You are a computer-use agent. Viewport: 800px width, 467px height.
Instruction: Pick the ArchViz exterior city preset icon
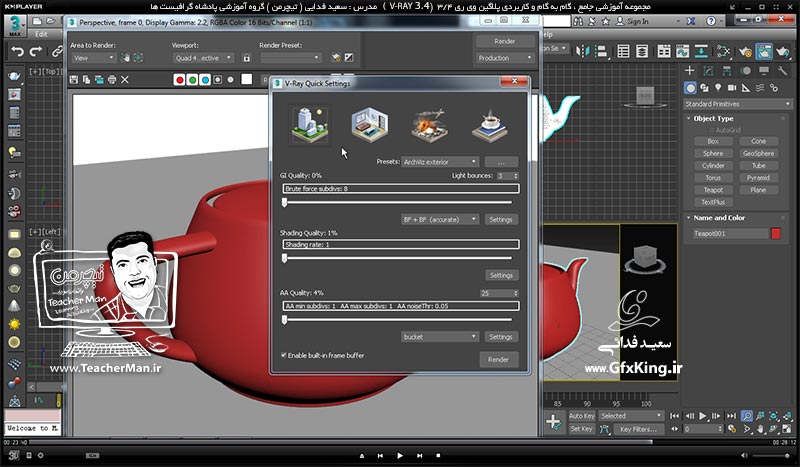[x=310, y=125]
